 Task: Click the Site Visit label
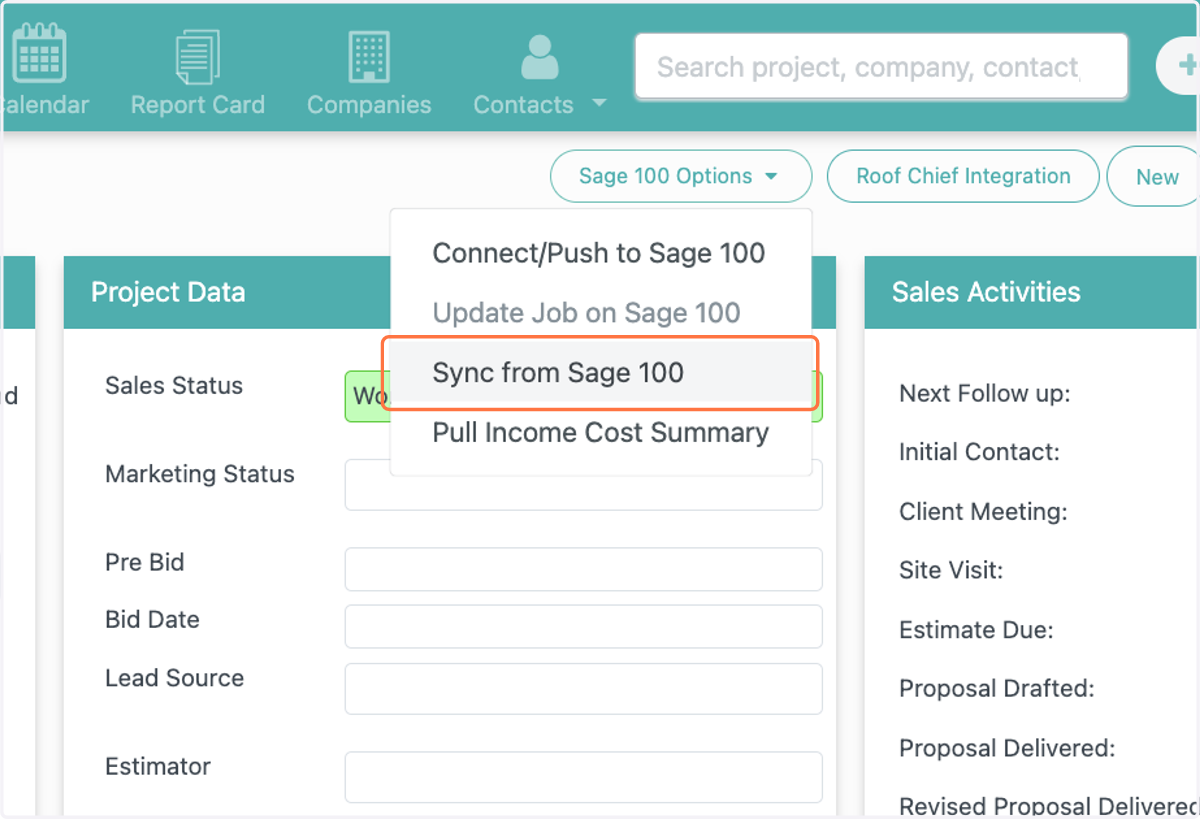point(951,570)
